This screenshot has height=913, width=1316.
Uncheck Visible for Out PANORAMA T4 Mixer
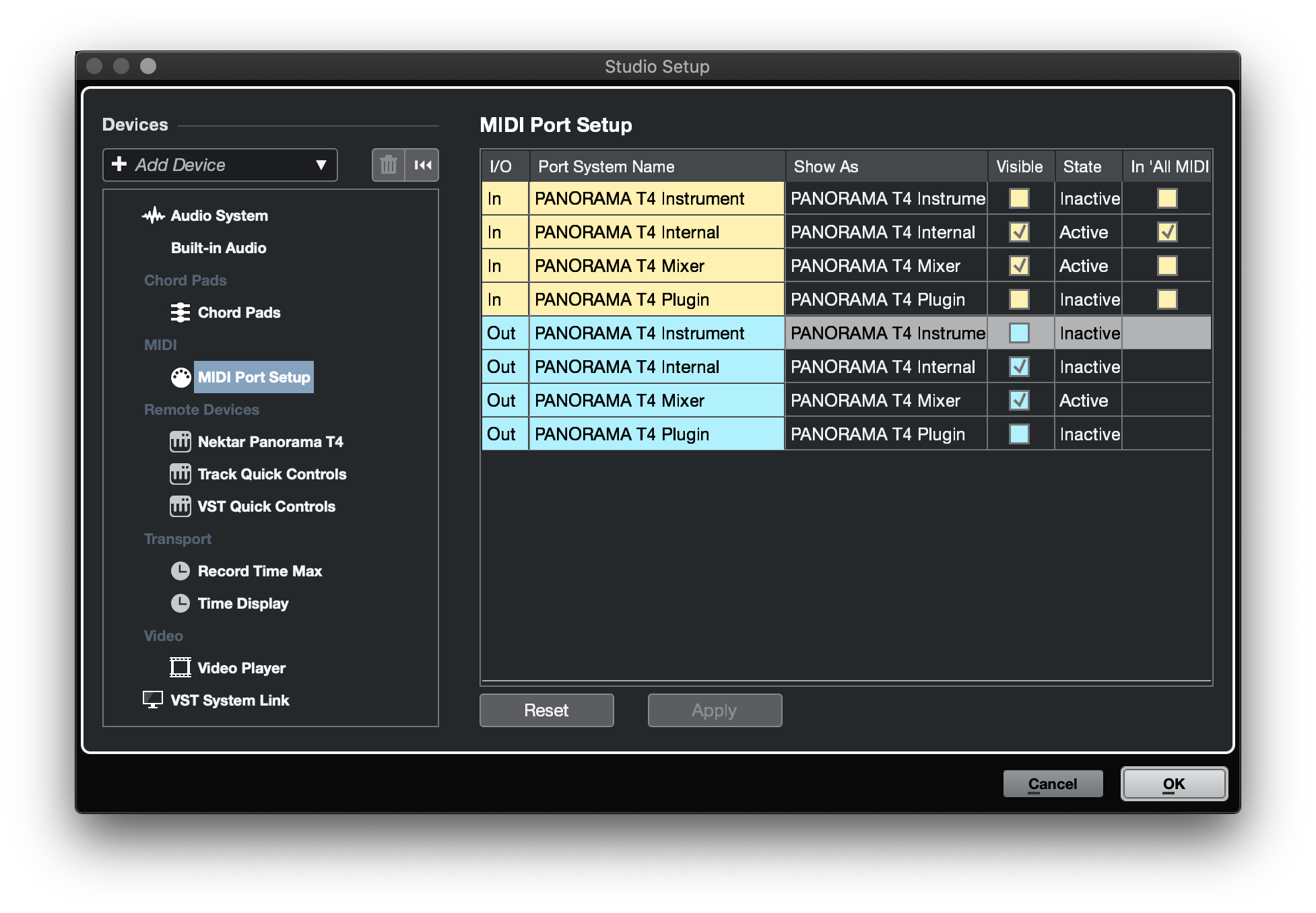(x=1019, y=401)
